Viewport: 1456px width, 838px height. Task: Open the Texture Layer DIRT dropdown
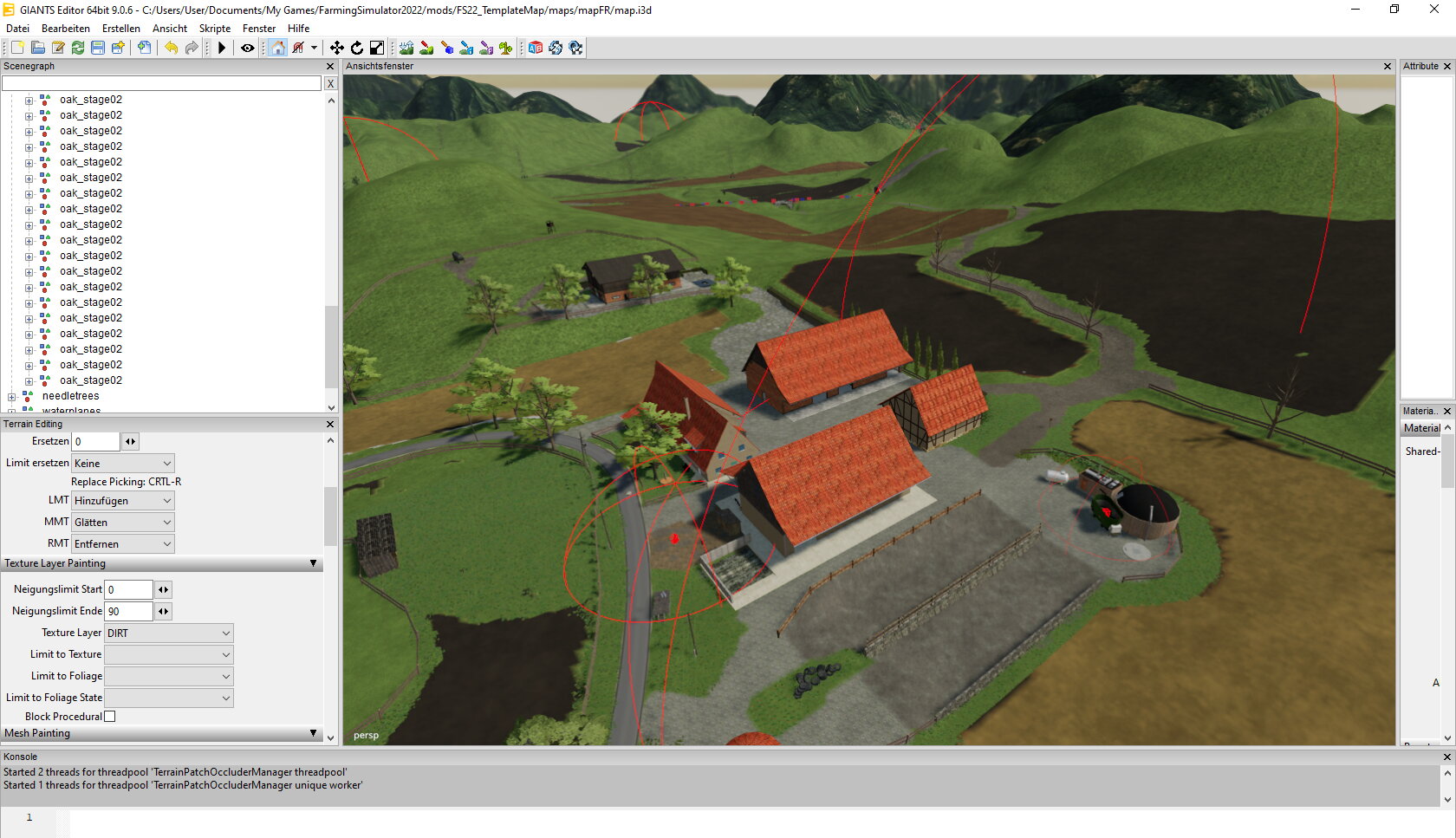169,633
